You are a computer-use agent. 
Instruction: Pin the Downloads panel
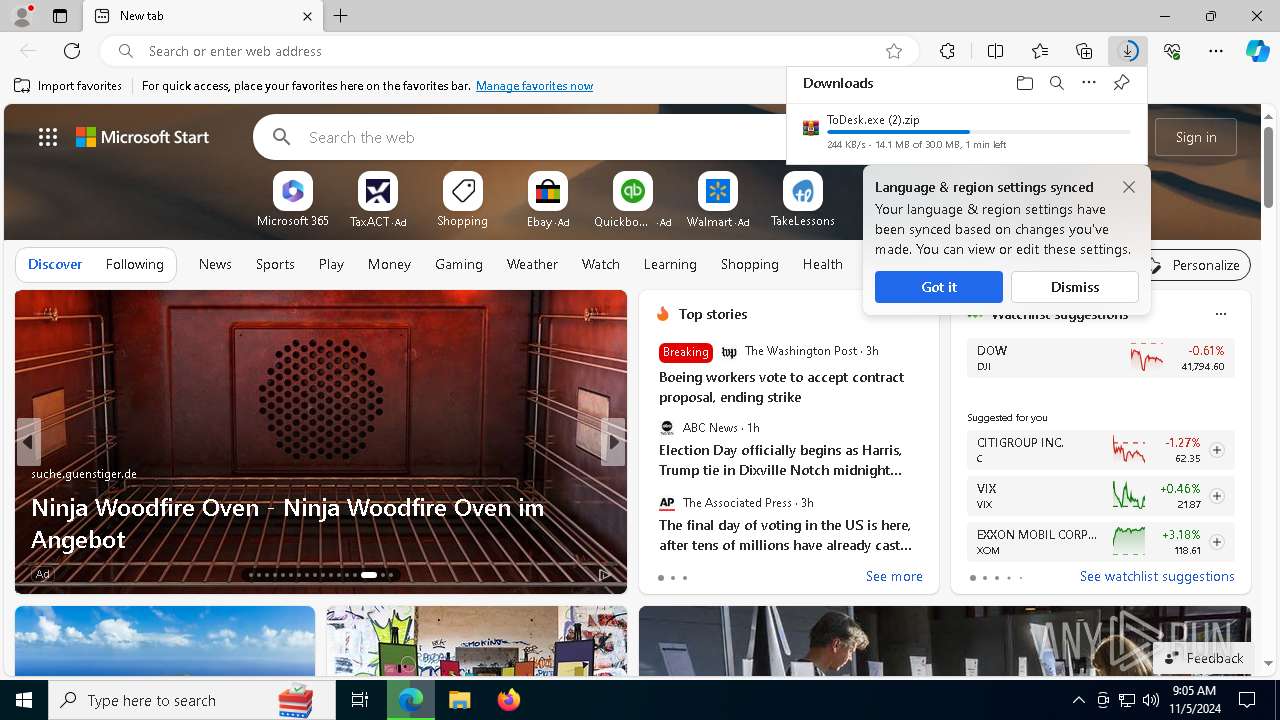pos(1121,83)
